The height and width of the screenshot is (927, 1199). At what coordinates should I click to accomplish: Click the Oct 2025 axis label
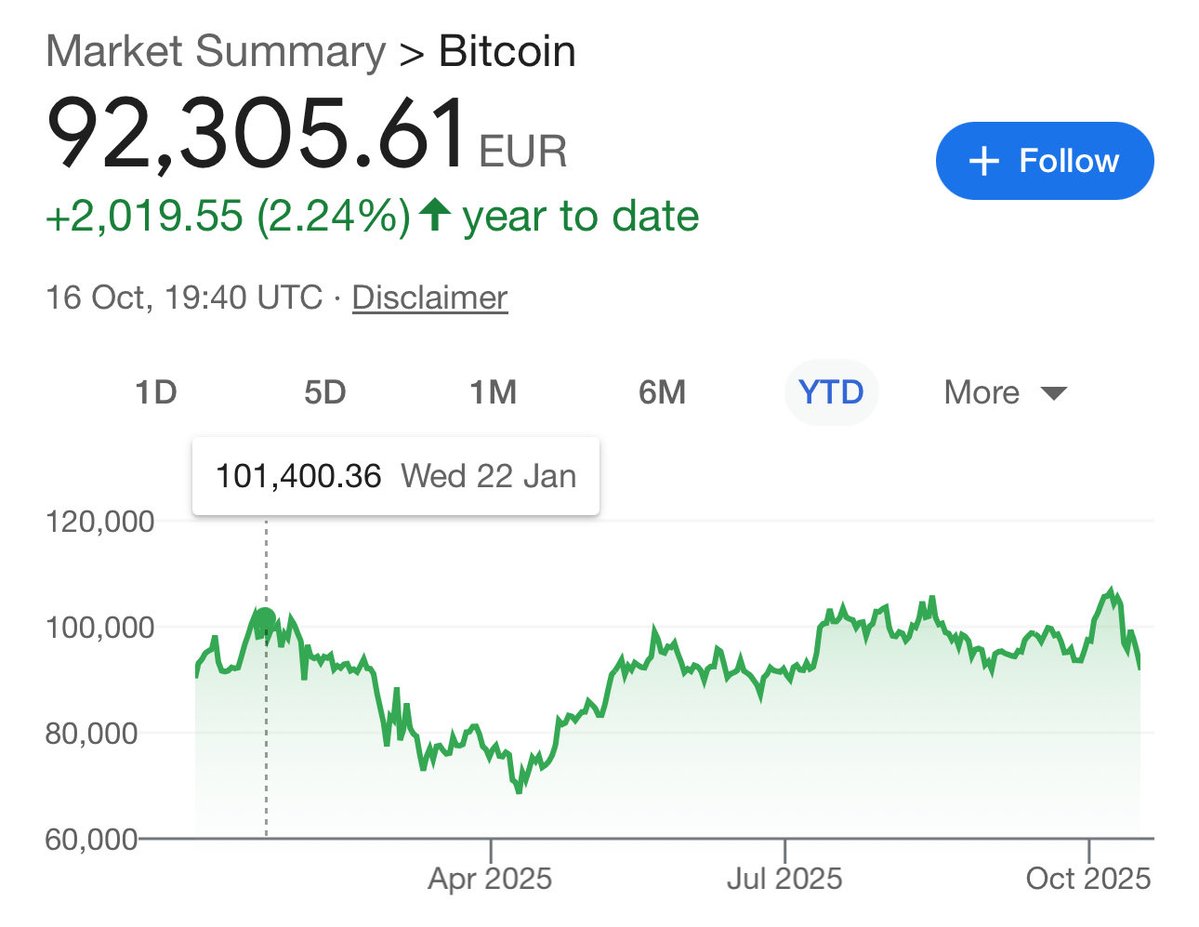(1087, 879)
